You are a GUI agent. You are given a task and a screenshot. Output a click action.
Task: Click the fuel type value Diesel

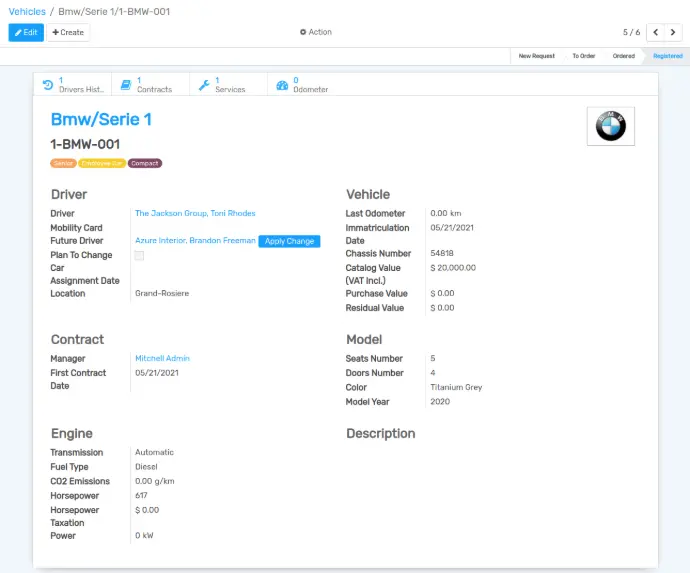(146, 466)
